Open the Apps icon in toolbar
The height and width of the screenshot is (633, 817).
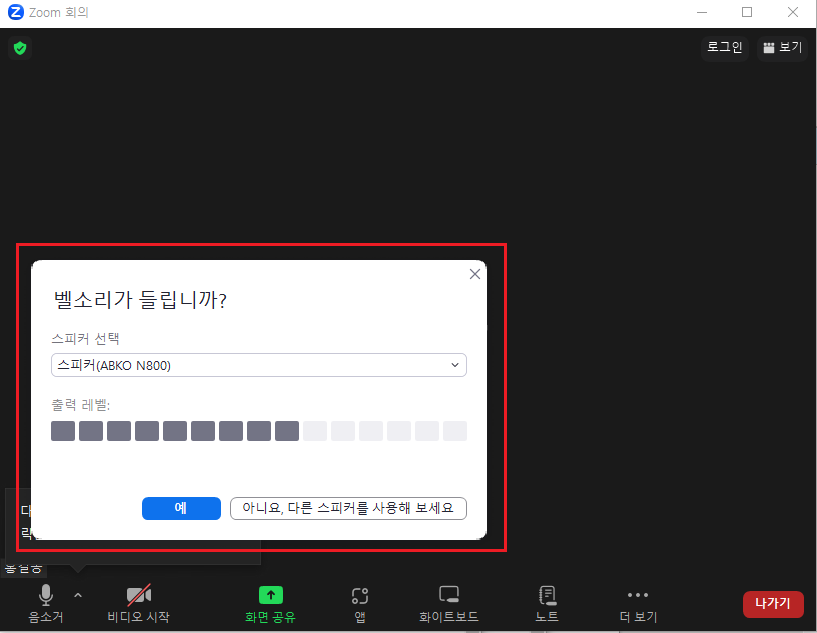[x=360, y=596]
